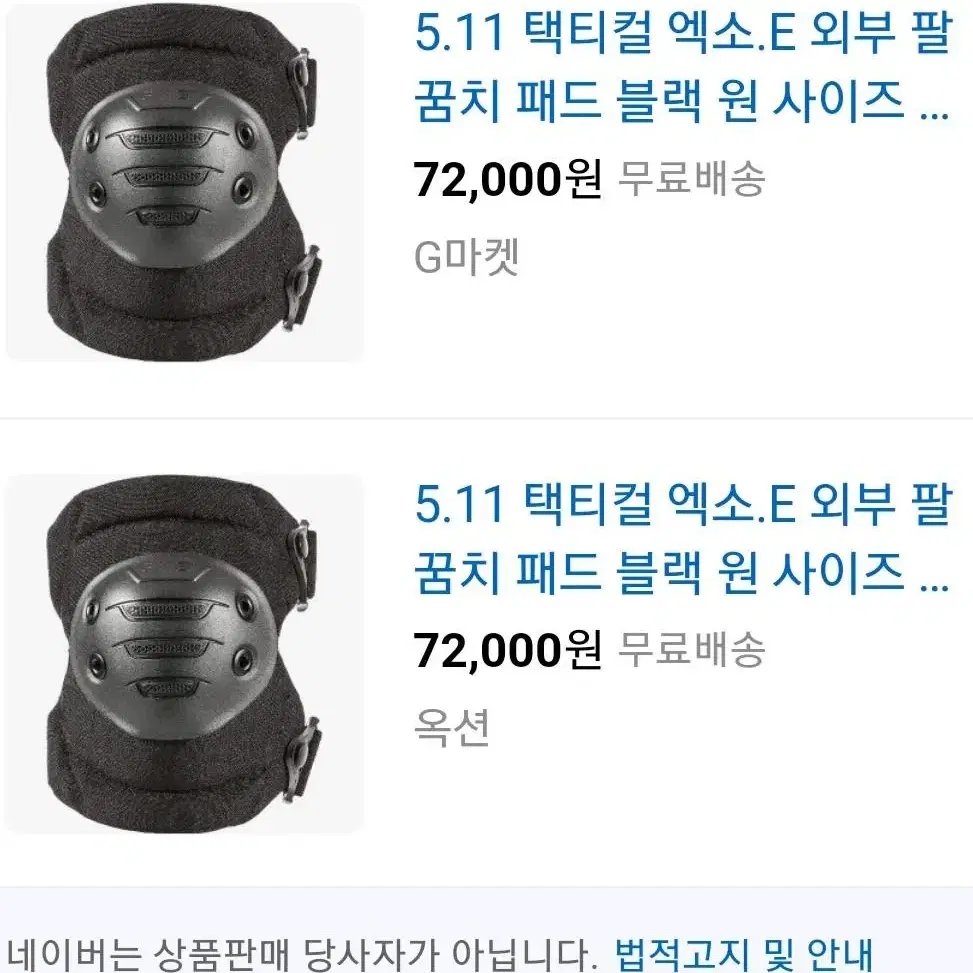This screenshot has height=973, width=973.
Task: Click '꿈치 패드 블랙 원 사이즈' line in G마켓 listing
Action: 659,101
